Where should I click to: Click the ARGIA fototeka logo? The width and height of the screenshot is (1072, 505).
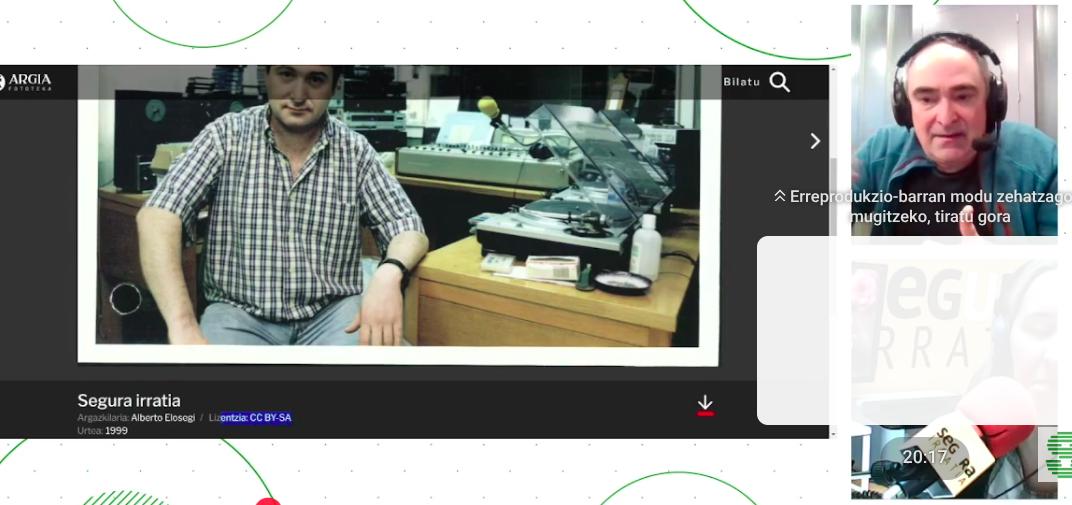point(26,82)
